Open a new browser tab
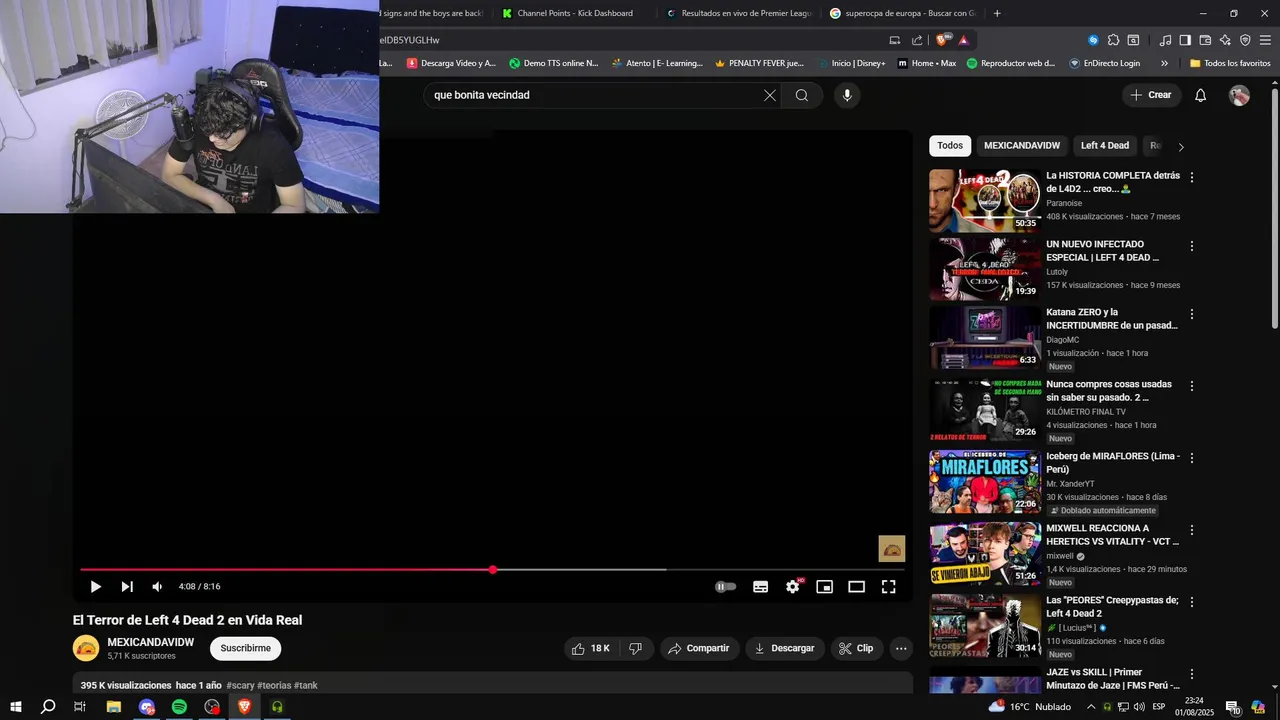The height and width of the screenshot is (720, 1280). tap(997, 13)
